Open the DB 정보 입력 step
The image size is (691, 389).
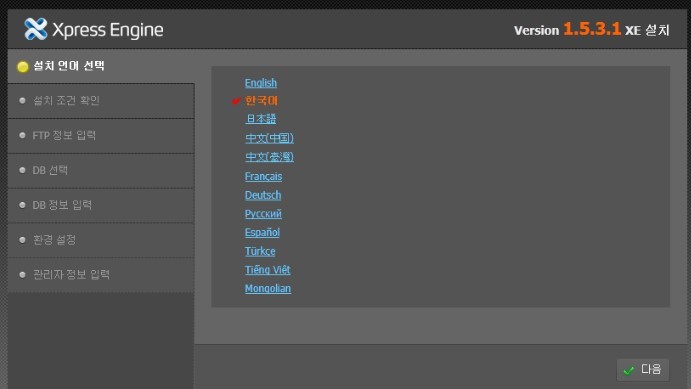tap(101, 205)
